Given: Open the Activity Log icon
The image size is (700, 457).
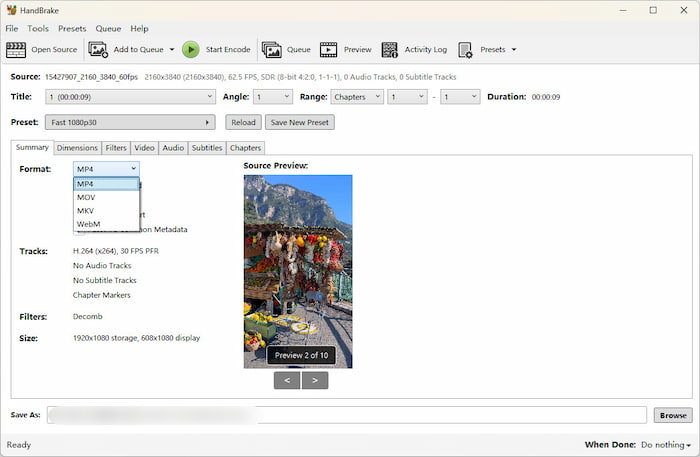Looking at the screenshot, I should [389, 50].
